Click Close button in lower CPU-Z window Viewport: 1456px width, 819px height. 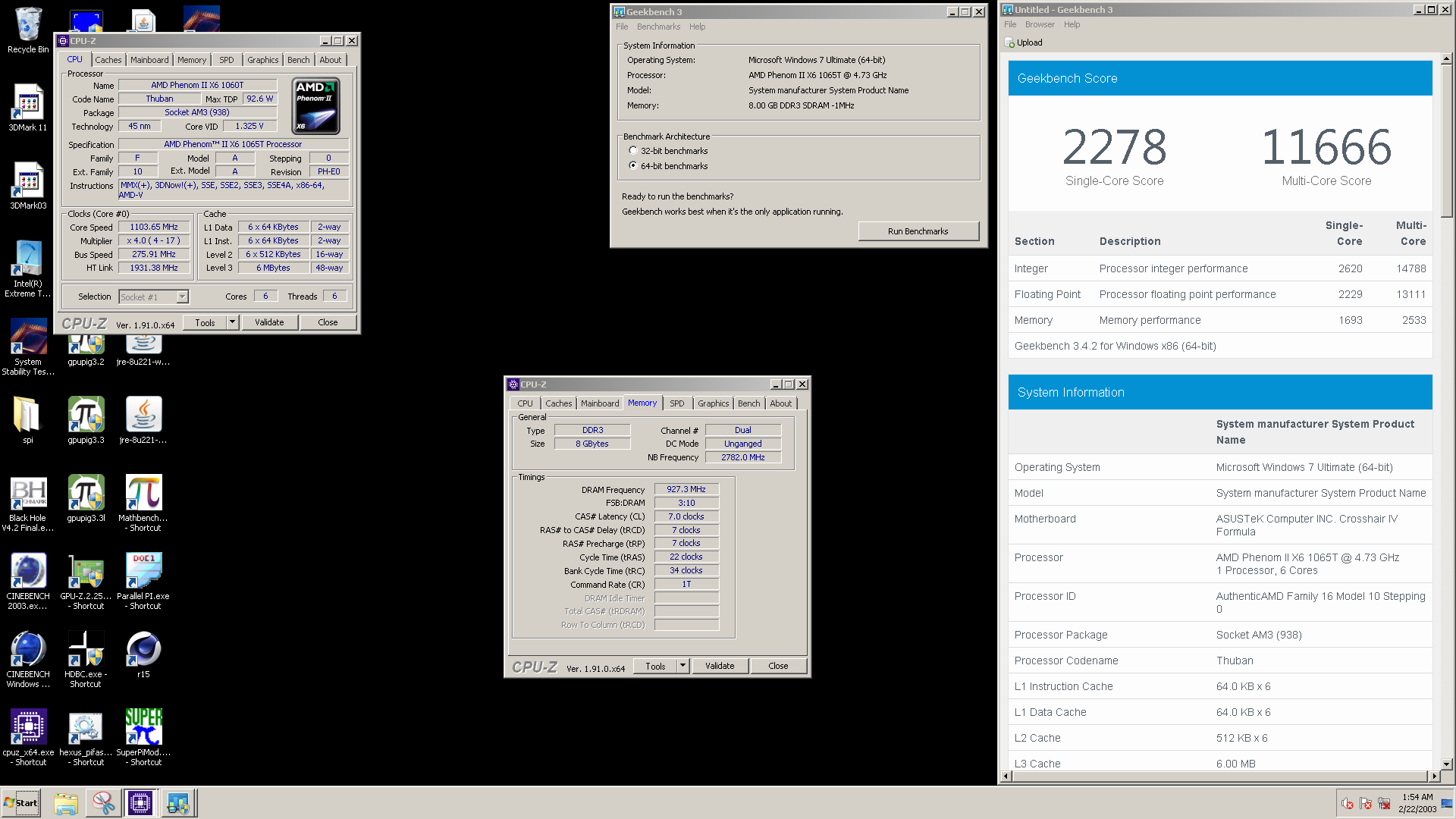778,666
